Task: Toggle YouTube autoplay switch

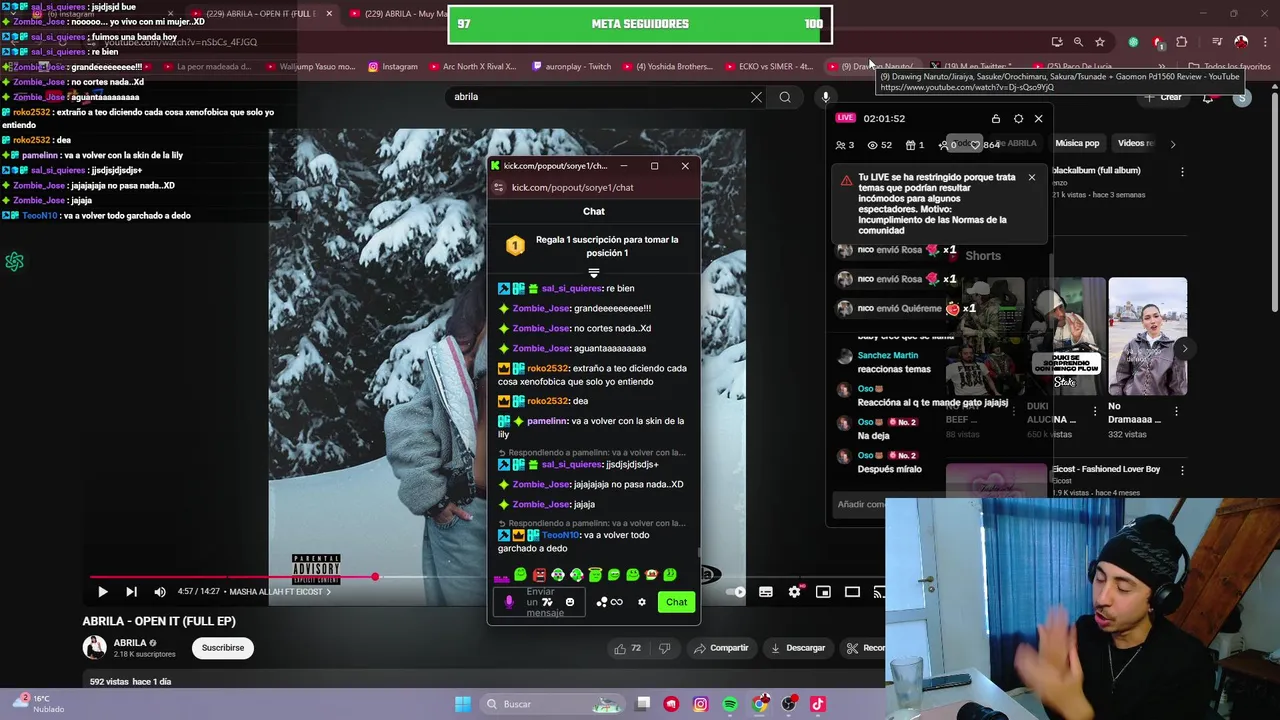Action: pos(737,592)
